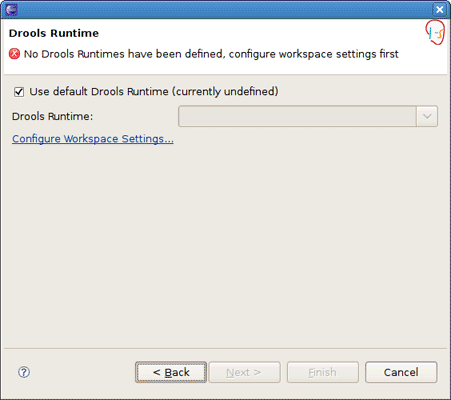Click the 'Drools Runtime:' field label
This screenshot has height=400, width=451.
pos(52,116)
